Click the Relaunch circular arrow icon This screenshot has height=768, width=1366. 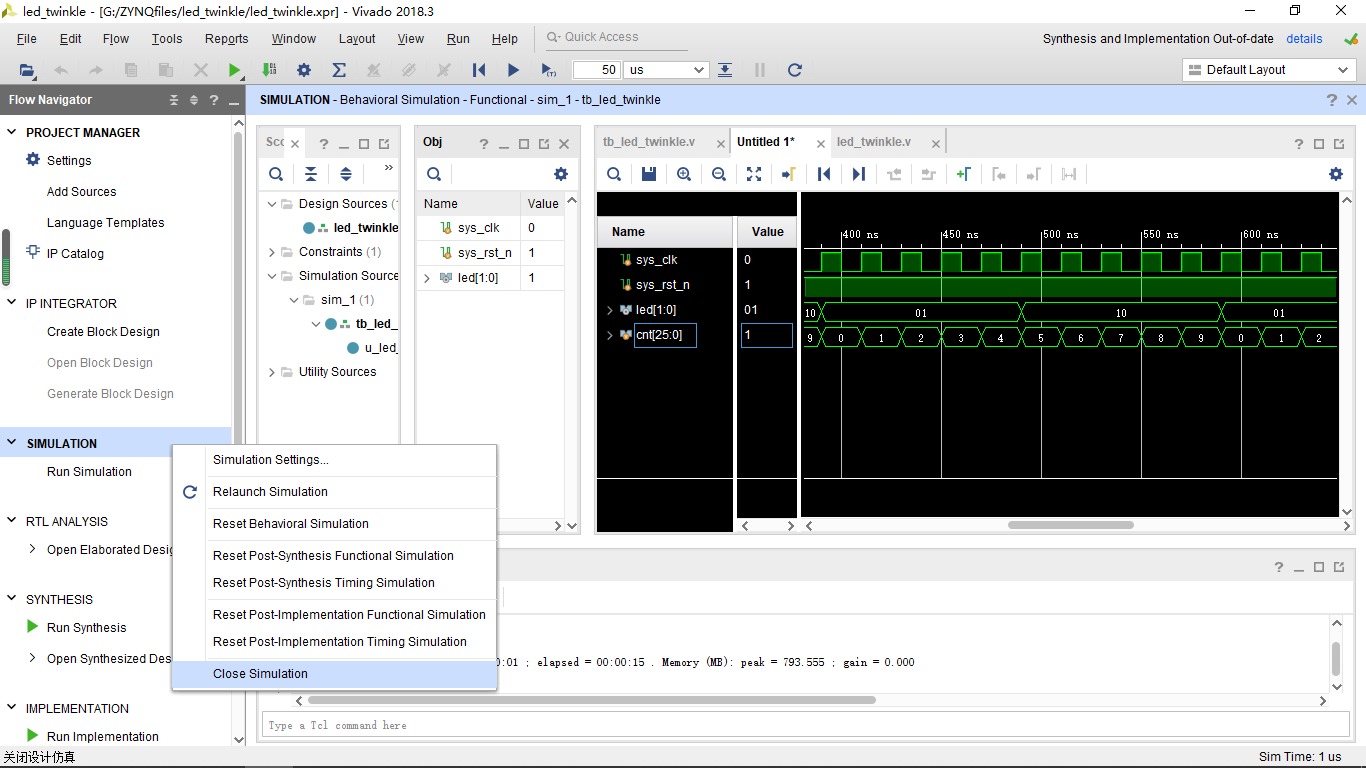[189, 492]
